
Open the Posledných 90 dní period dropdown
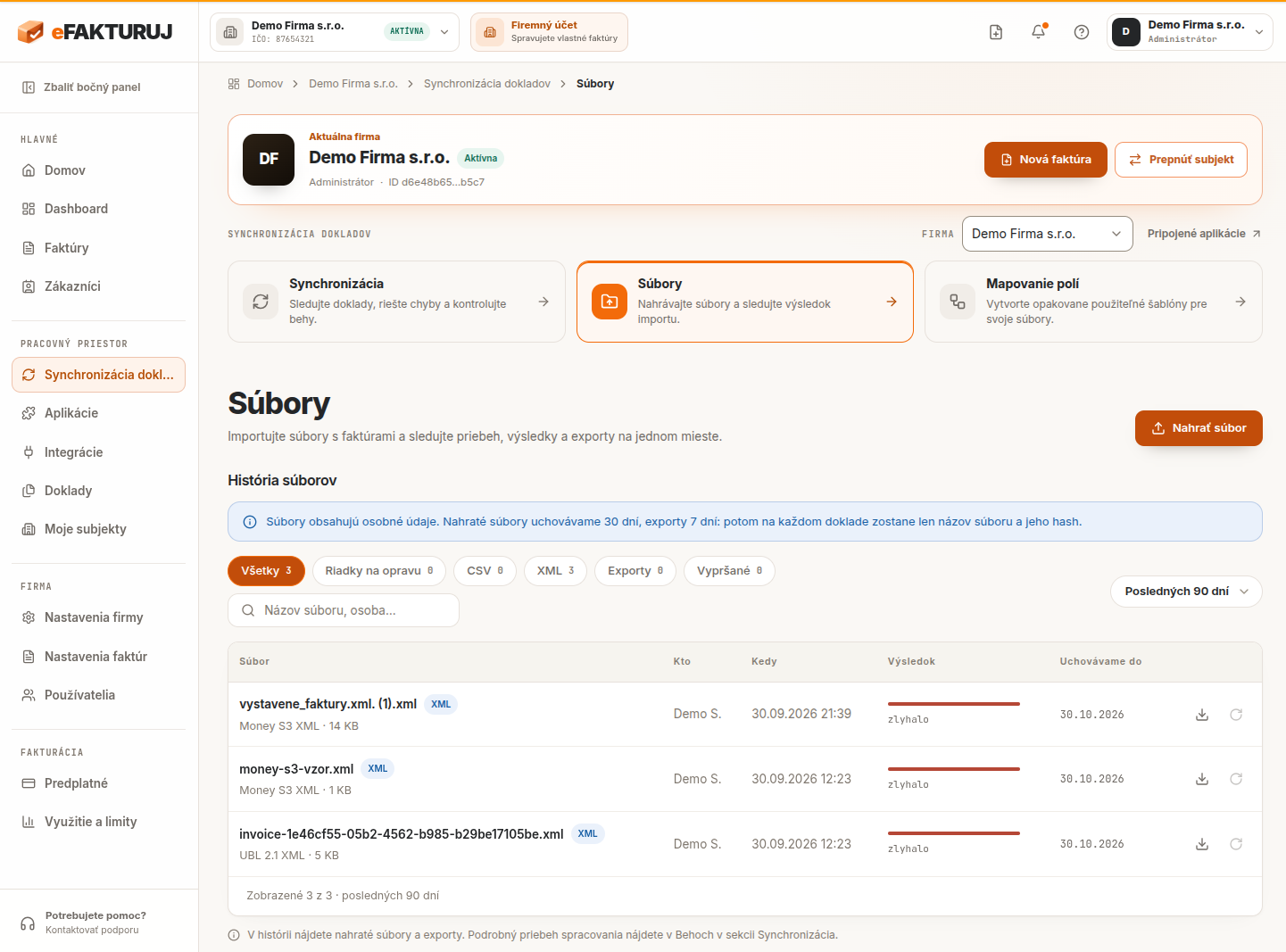[1186, 592]
